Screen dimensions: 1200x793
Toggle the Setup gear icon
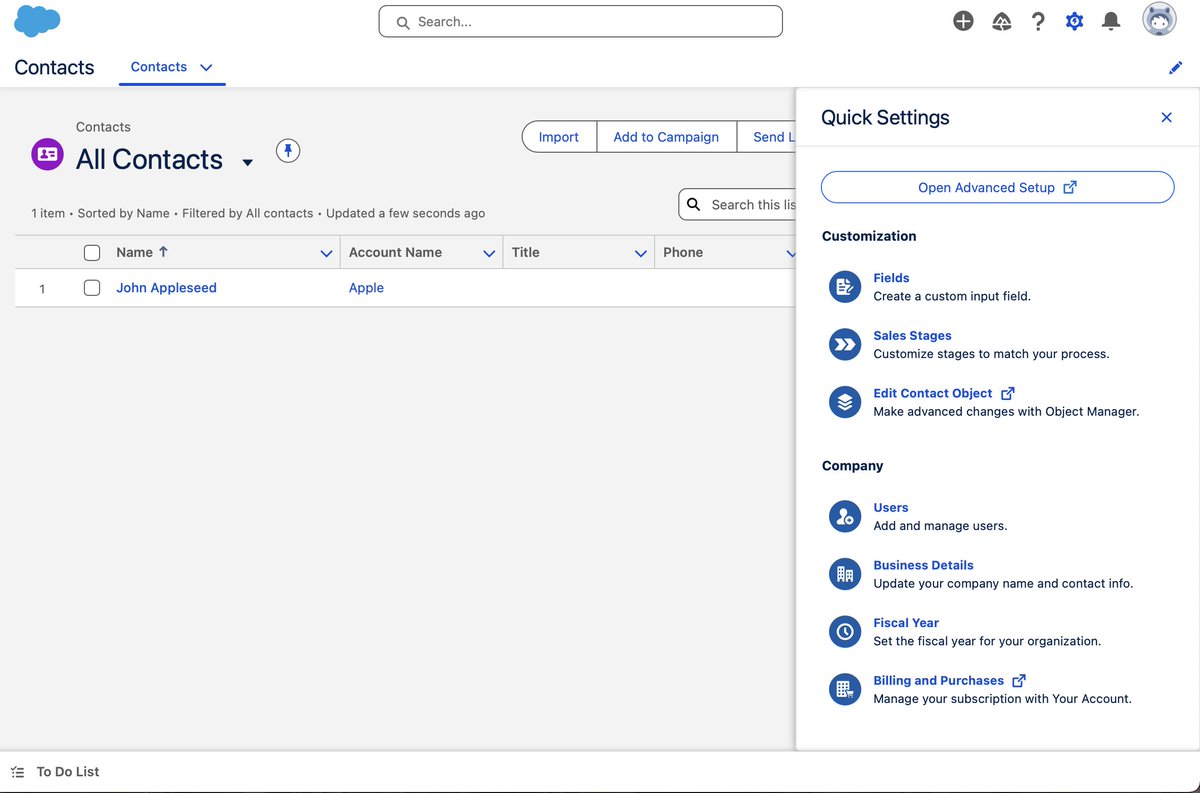click(1074, 21)
